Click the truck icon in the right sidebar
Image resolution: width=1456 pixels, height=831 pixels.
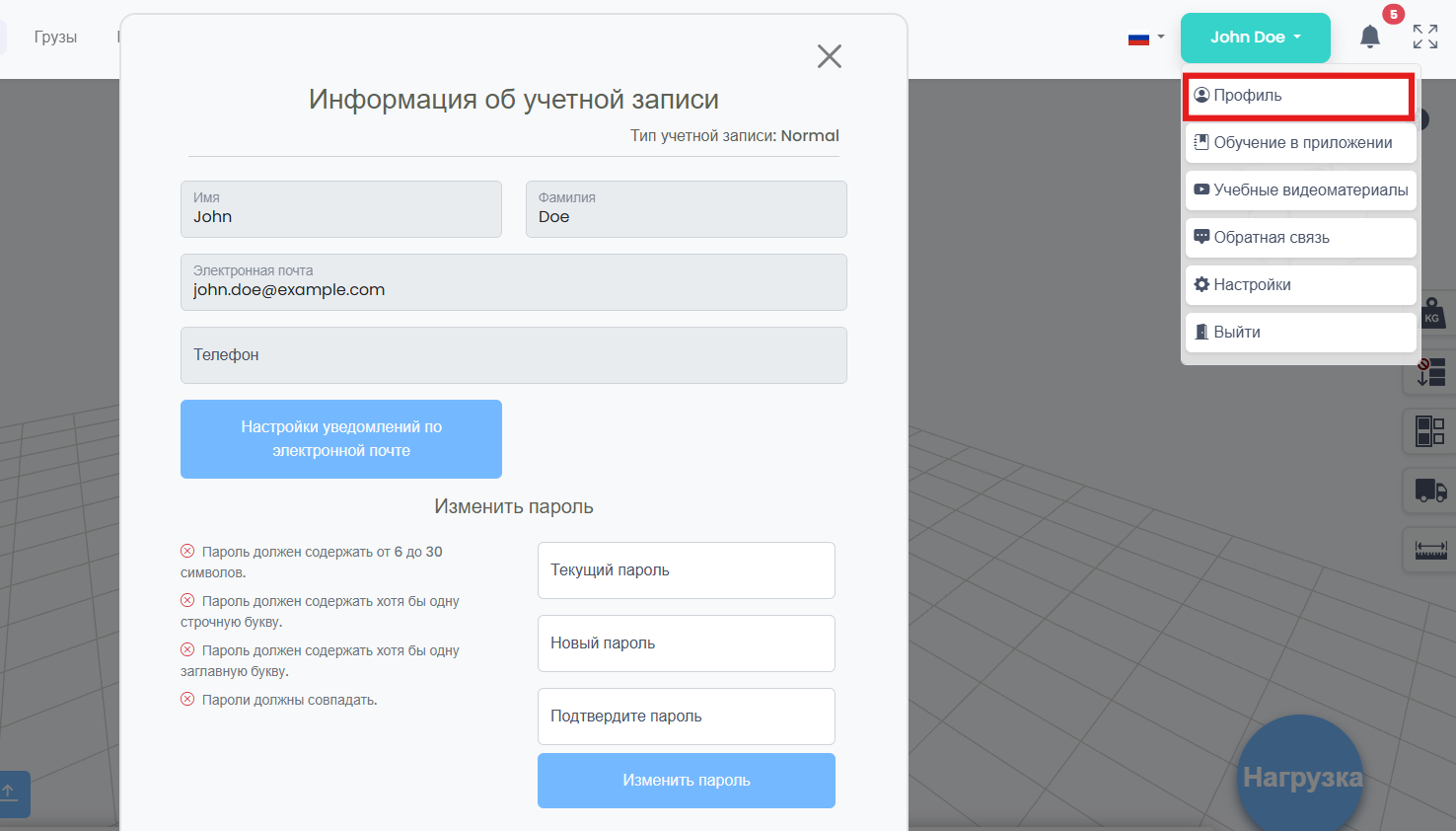pos(1430,490)
